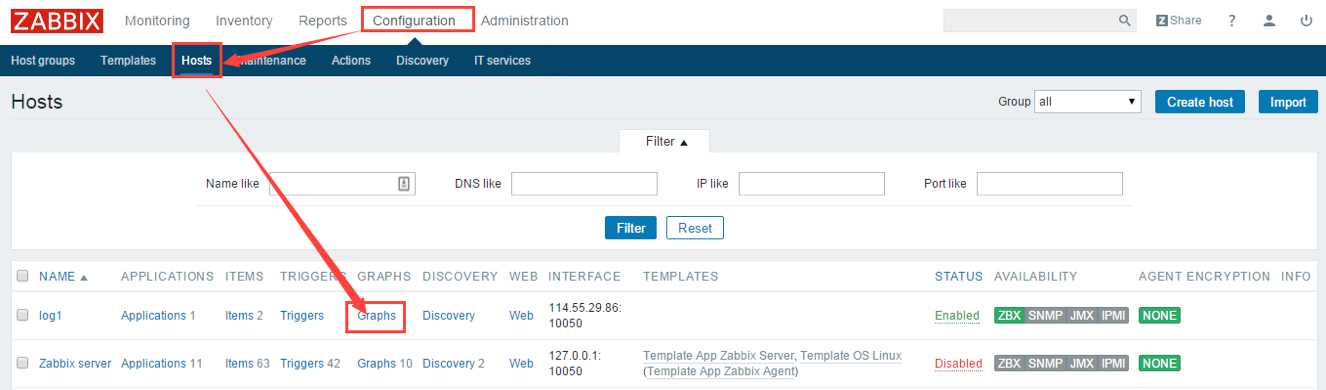Click the NONE badge for Zabbix server
The width and height of the screenshot is (1326, 390).
[1160, 363]
